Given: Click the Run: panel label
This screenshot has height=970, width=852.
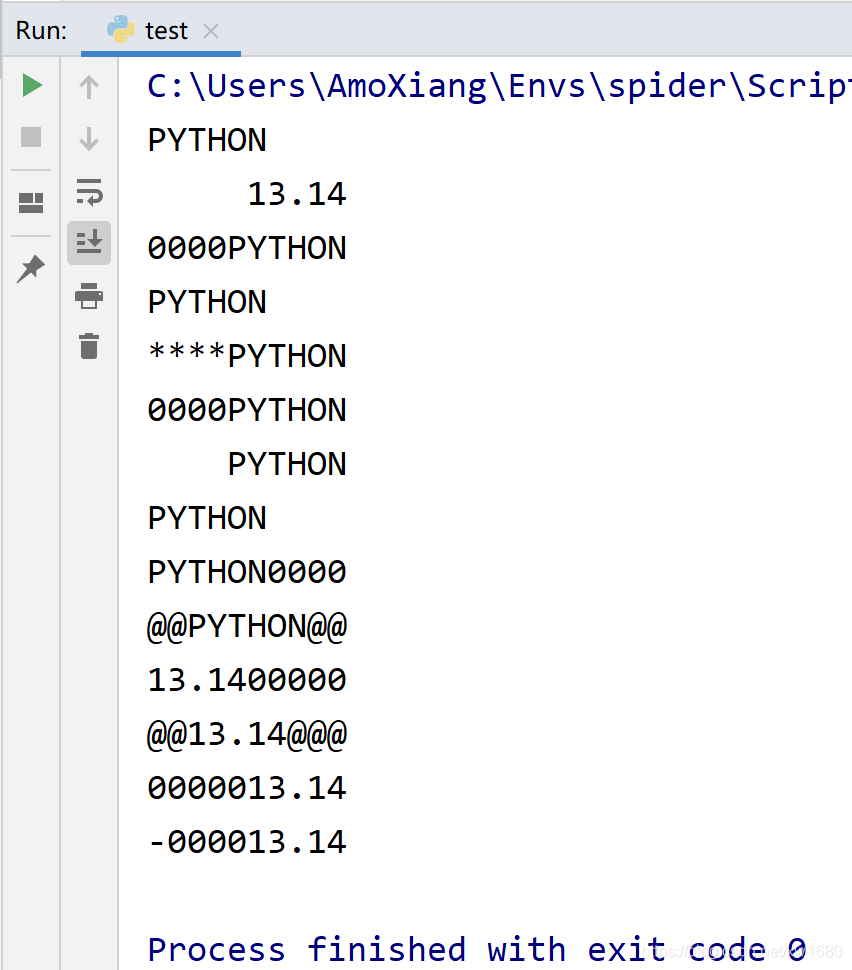Looking at the screenshot, I should point(40,30).
